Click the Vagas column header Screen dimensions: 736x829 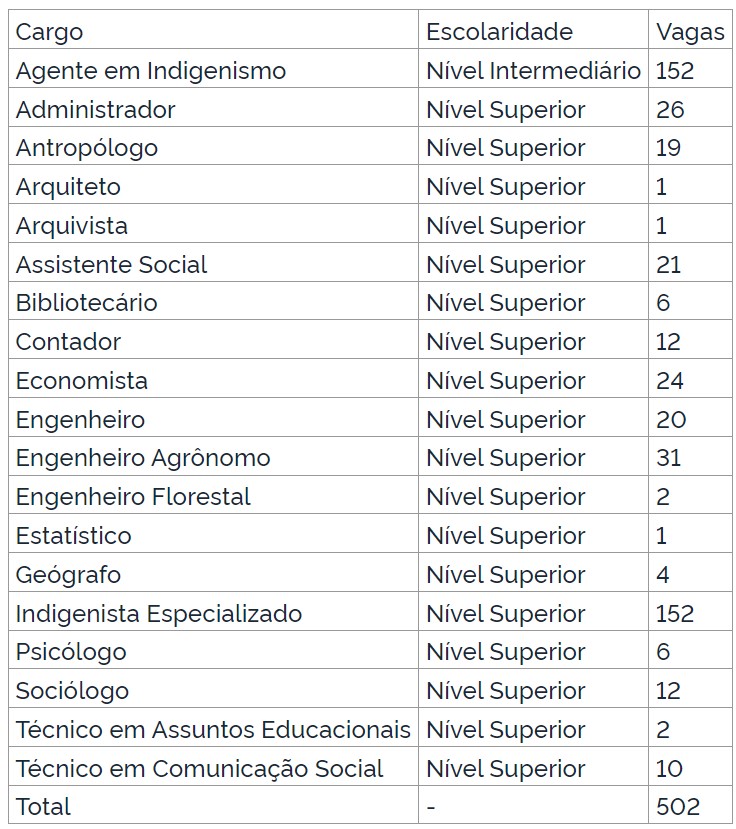click(690, 32)
